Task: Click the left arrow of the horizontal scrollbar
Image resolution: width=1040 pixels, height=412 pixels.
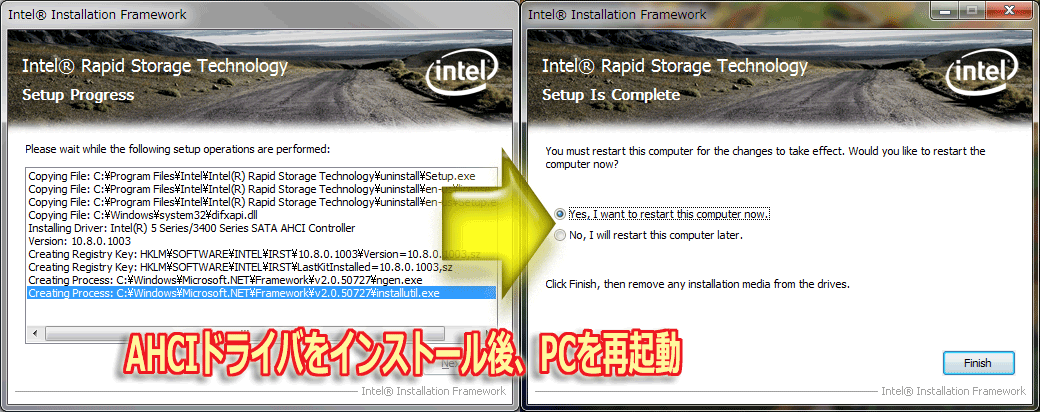Action: (x=32, y=332)
